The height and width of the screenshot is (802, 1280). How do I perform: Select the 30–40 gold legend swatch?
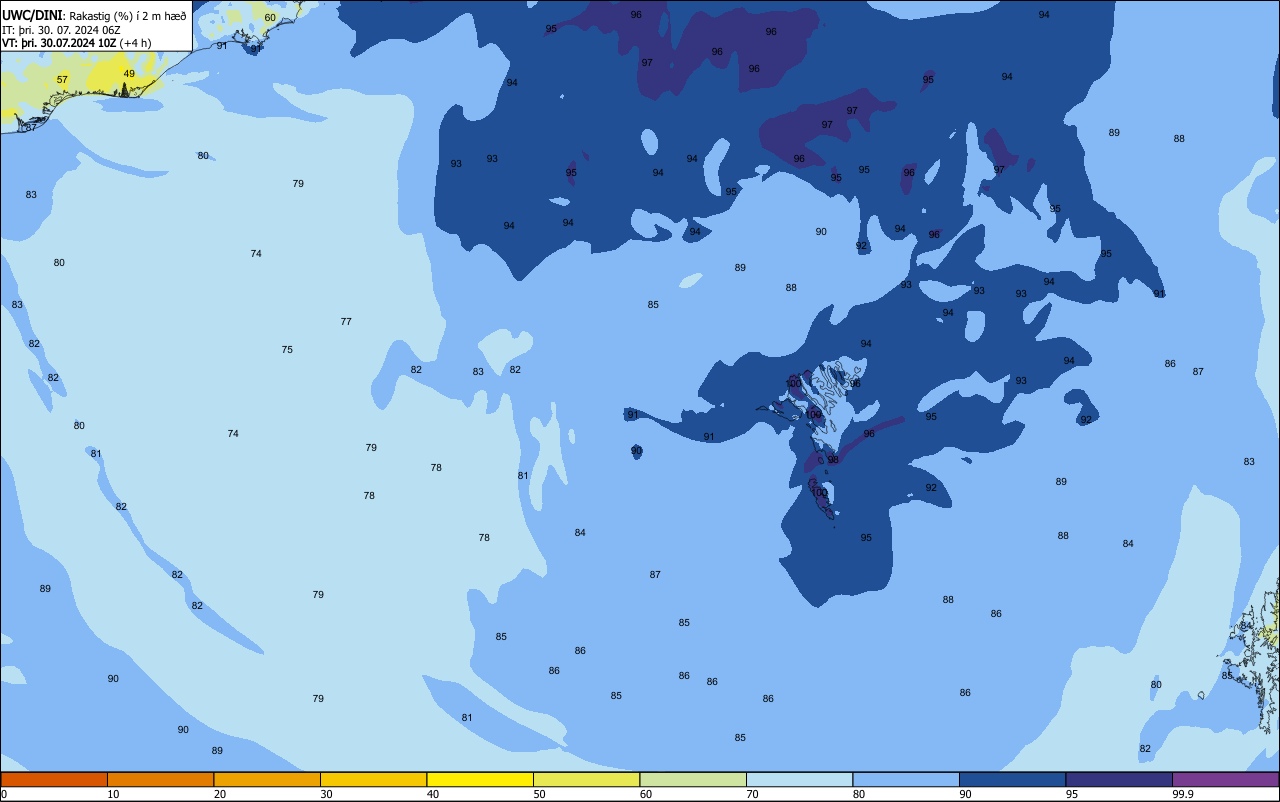373,779
